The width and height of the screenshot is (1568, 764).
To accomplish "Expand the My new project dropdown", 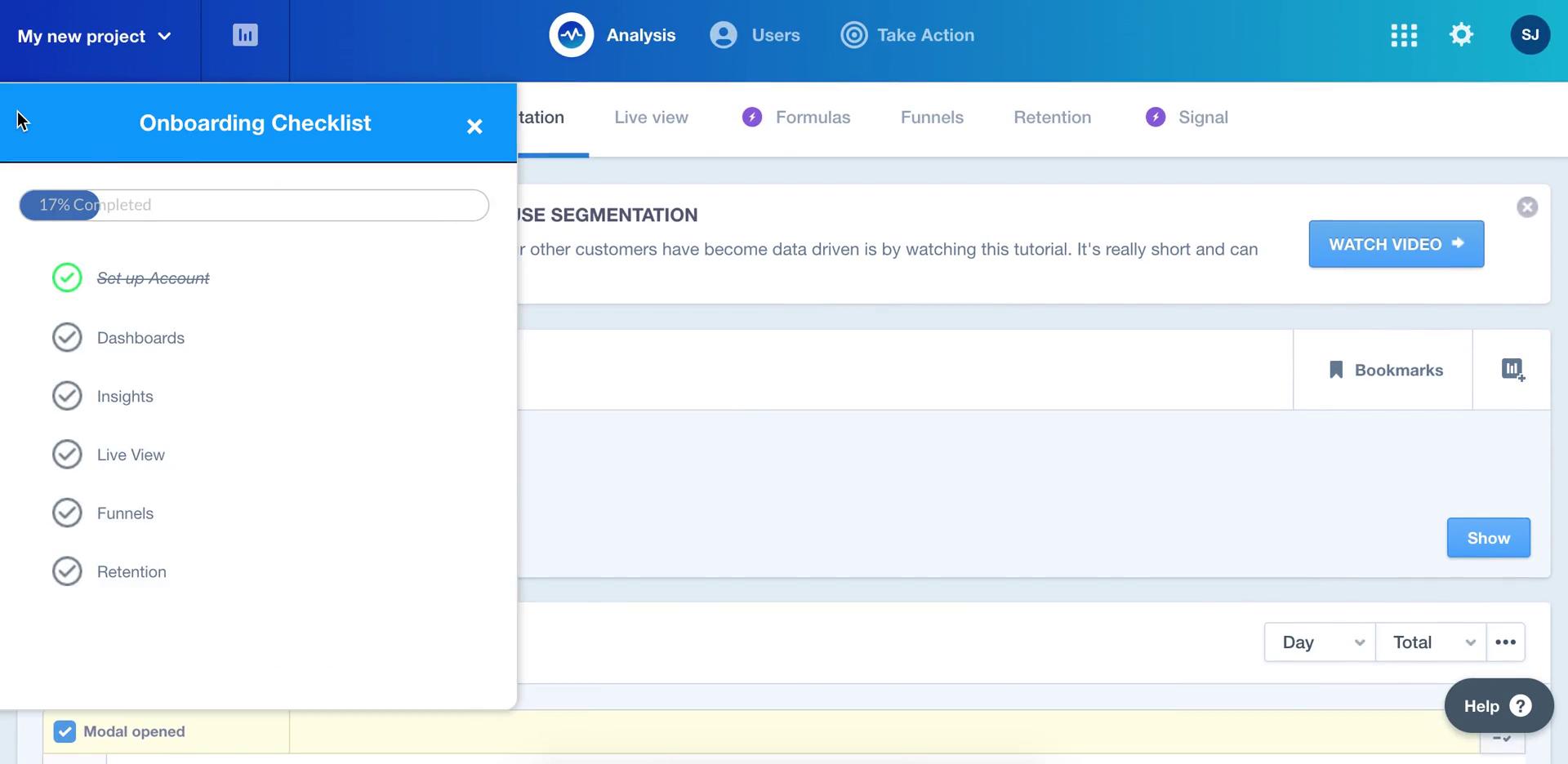I will coord(95,36).
